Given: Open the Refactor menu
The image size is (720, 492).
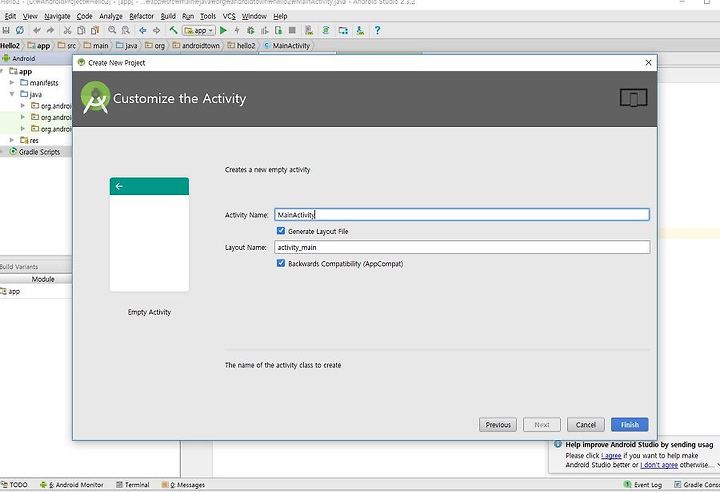Looking at the screenshot, I should pos(141,16).
